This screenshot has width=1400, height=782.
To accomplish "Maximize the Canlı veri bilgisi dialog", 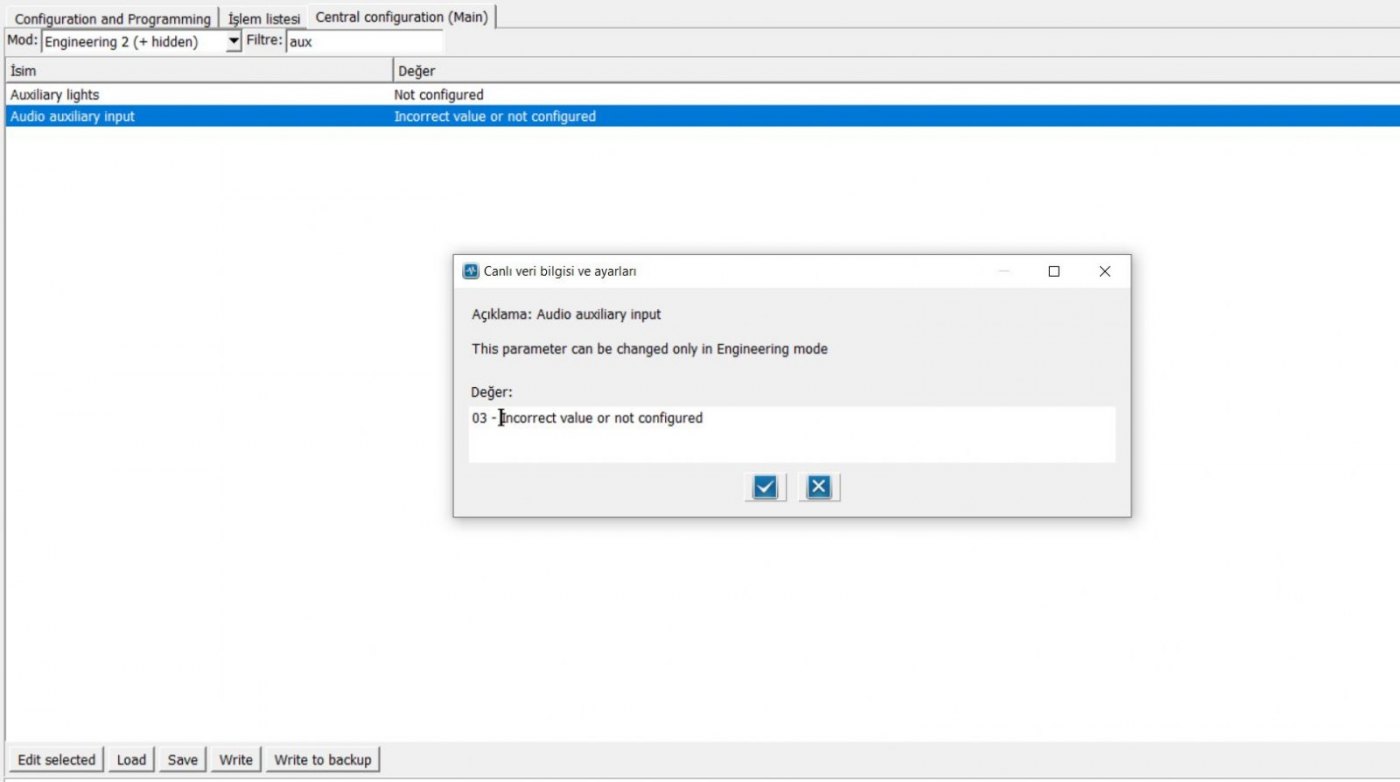I will click(1053, 271).
